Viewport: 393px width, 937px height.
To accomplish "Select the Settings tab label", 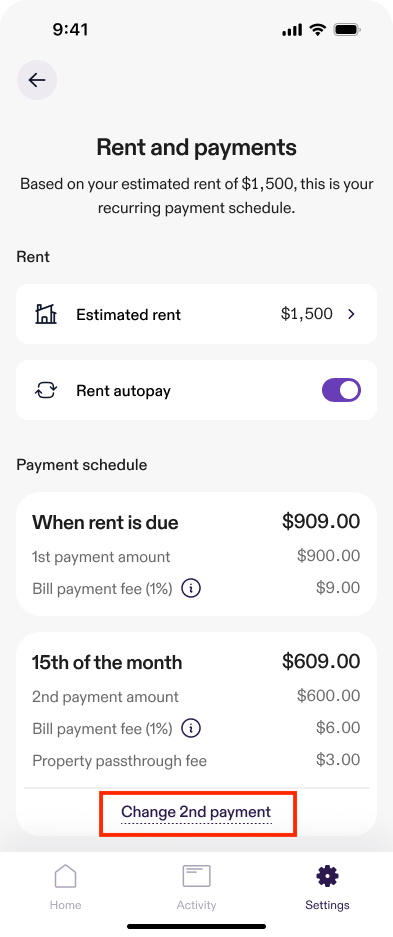I will point(327,905).
